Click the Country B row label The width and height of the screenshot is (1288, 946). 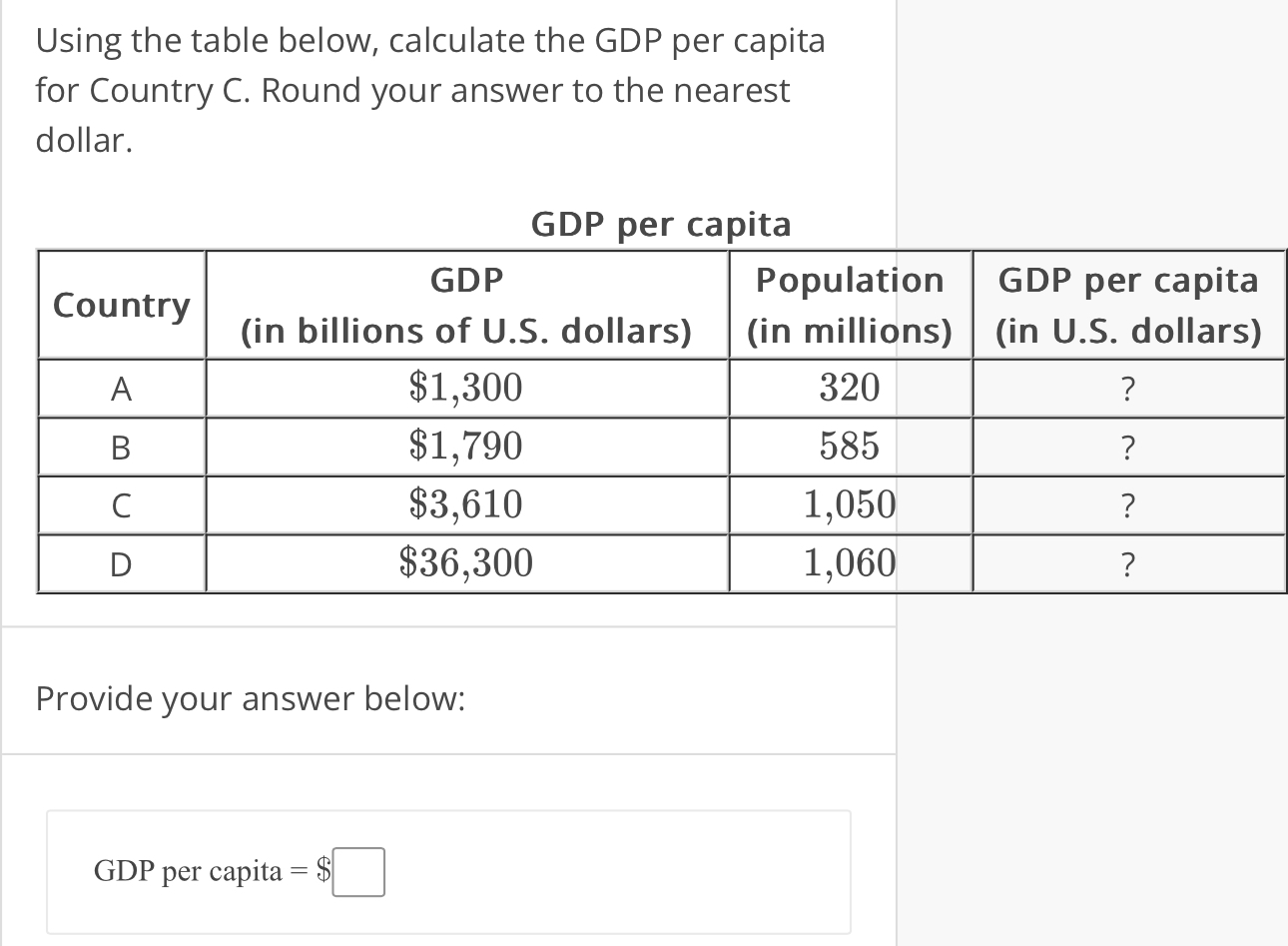coord(121,448)
